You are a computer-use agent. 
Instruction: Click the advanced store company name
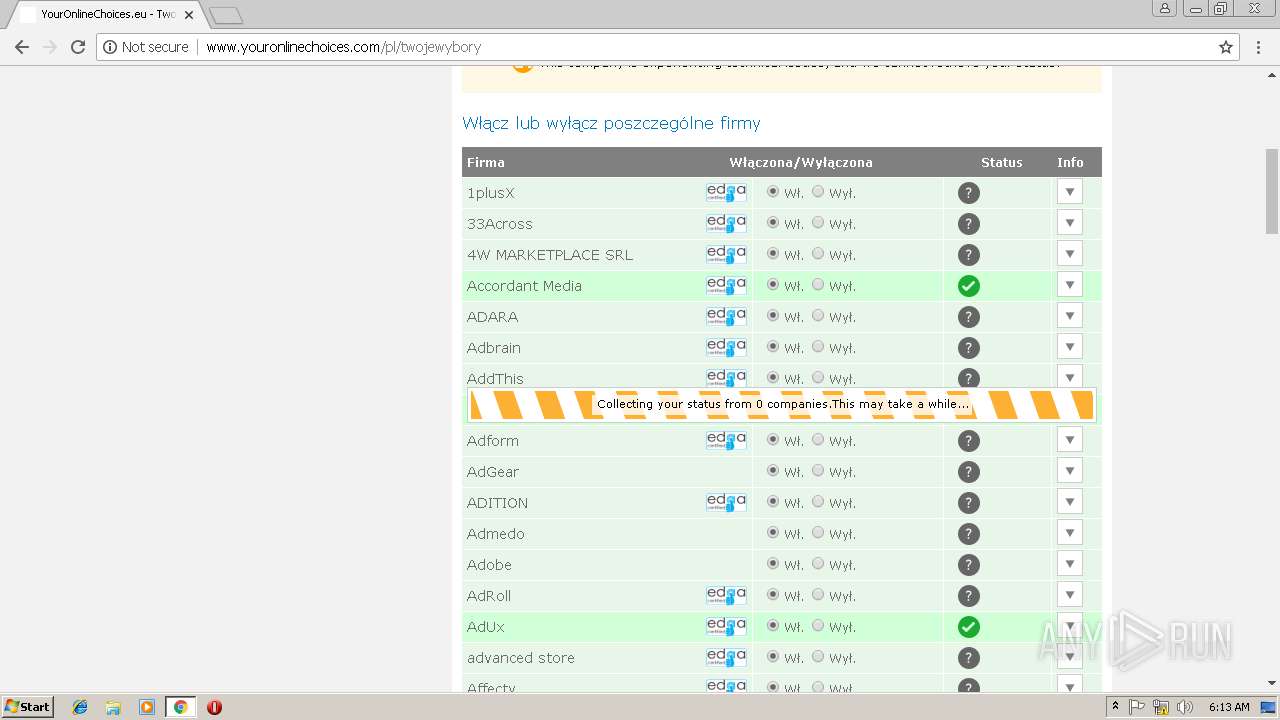pyautogui.click(x=521, y=658)
